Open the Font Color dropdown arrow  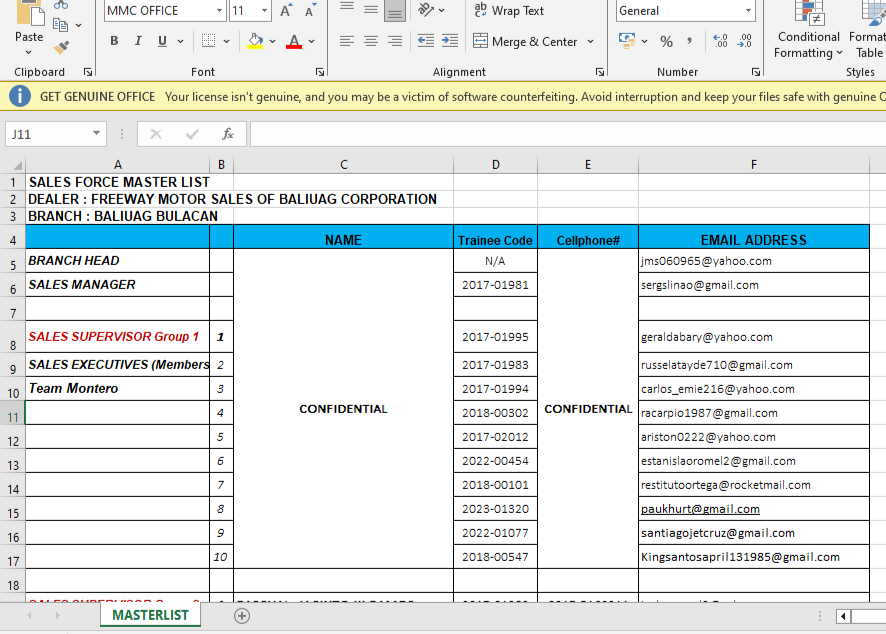tap(311, 41)
